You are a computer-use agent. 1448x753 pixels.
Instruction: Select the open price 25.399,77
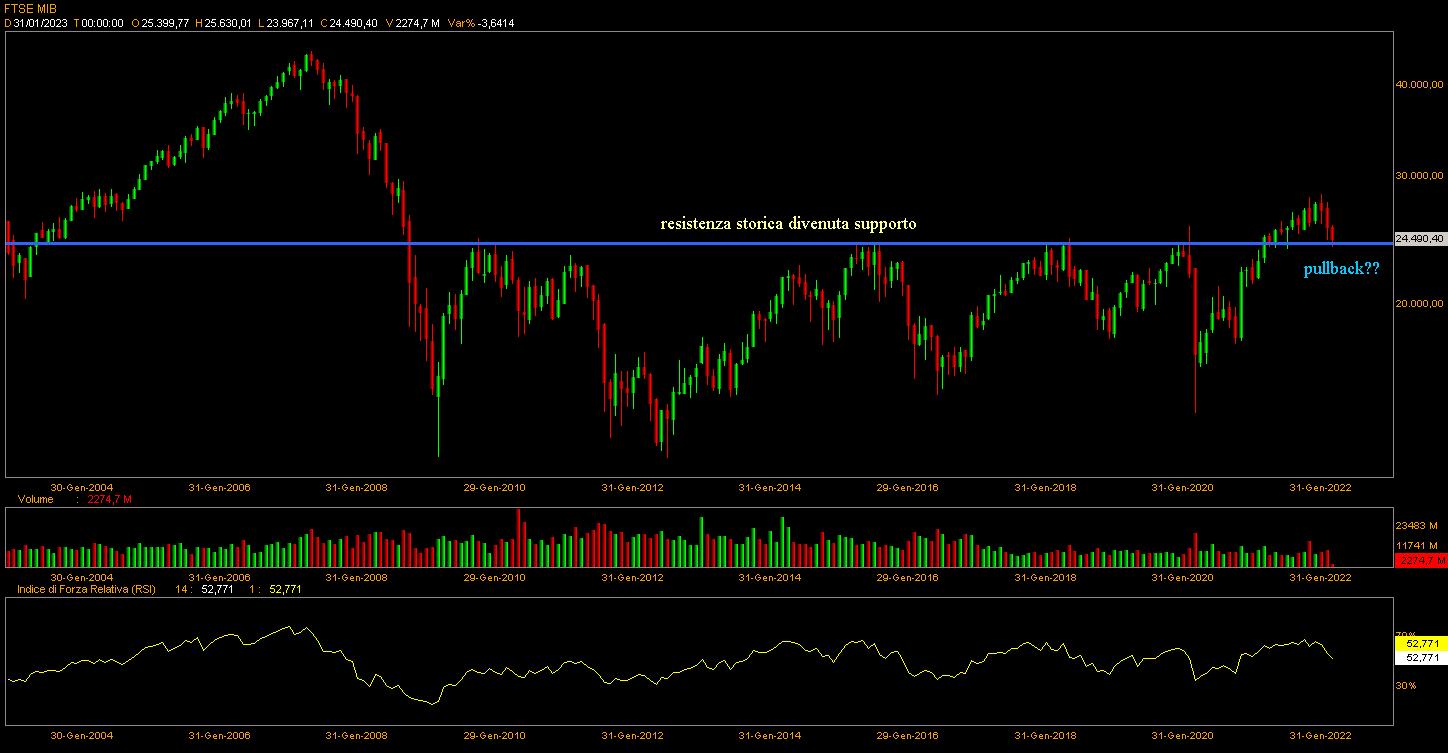click(165, 23)
